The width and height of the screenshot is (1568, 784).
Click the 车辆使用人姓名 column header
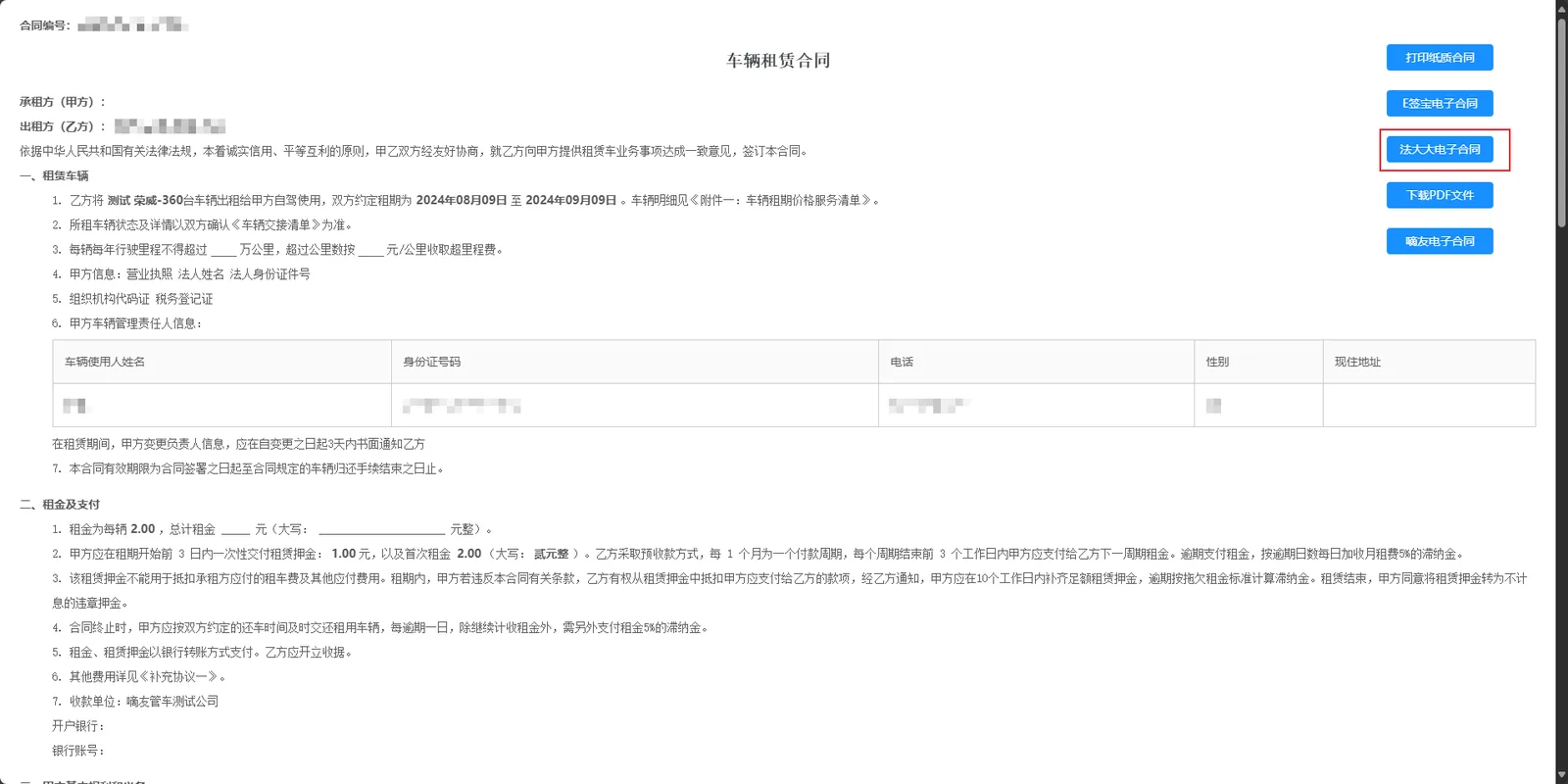[105, 362]
